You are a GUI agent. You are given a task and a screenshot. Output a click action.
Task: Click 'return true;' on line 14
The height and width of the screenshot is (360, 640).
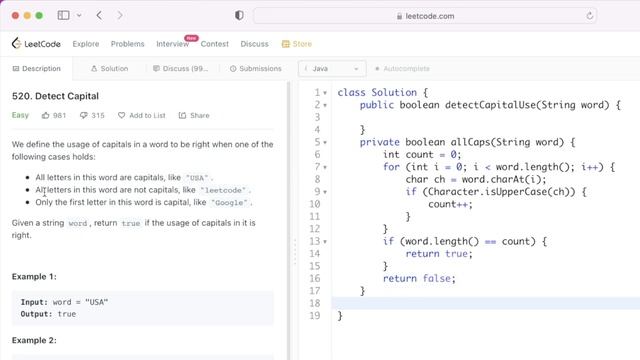point(439,254)
